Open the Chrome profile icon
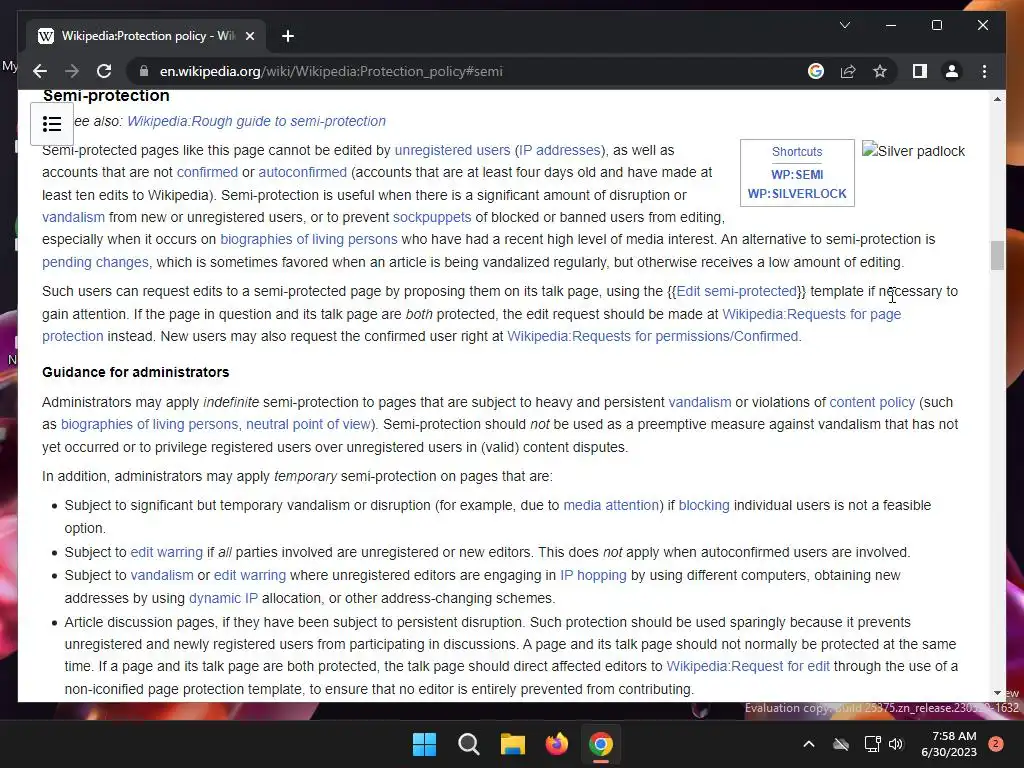Viewport: 1024px width, 768px height. (x=952, y=71)
